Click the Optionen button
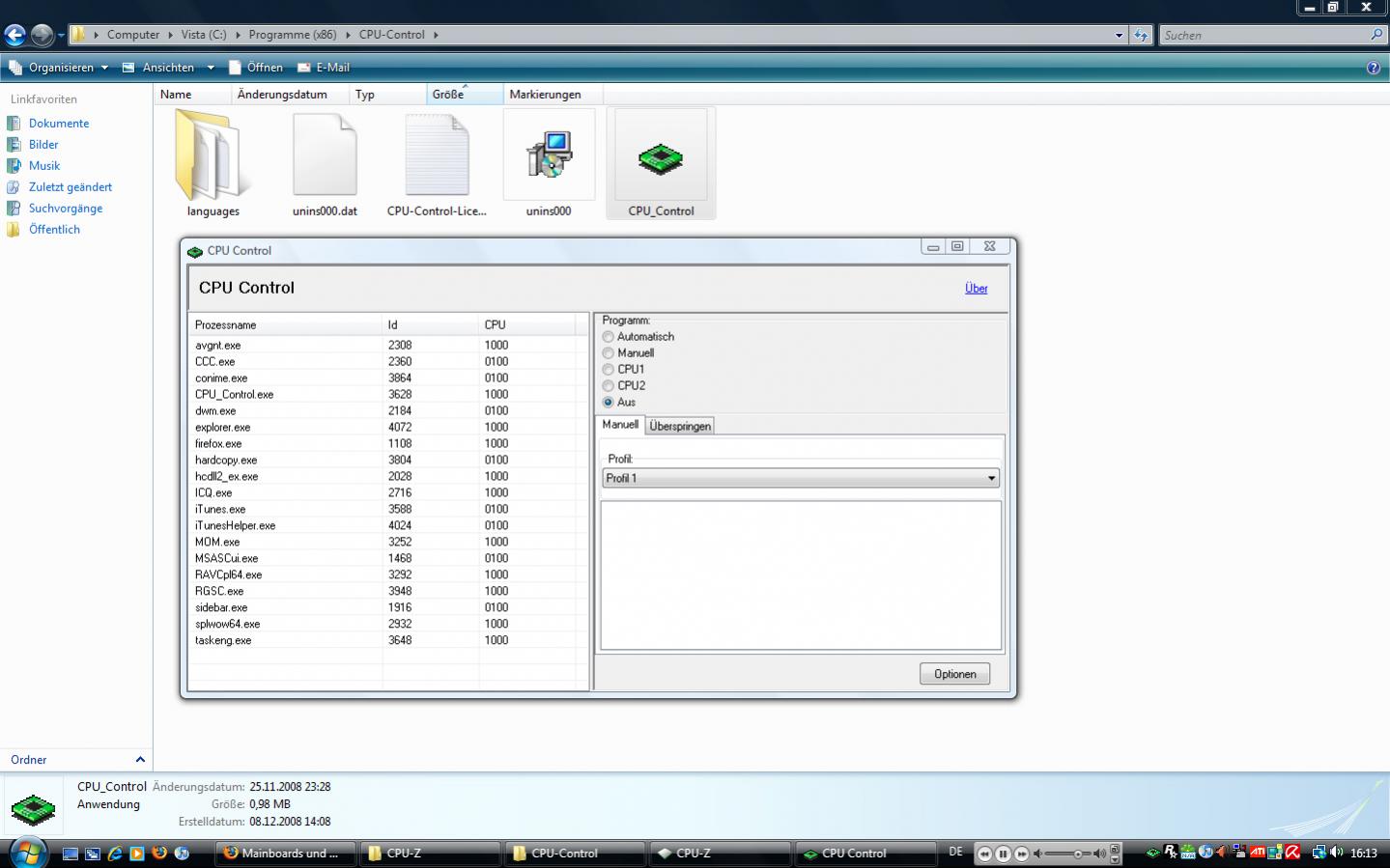This screenshot has height=868, width=1390. [954, 674]
